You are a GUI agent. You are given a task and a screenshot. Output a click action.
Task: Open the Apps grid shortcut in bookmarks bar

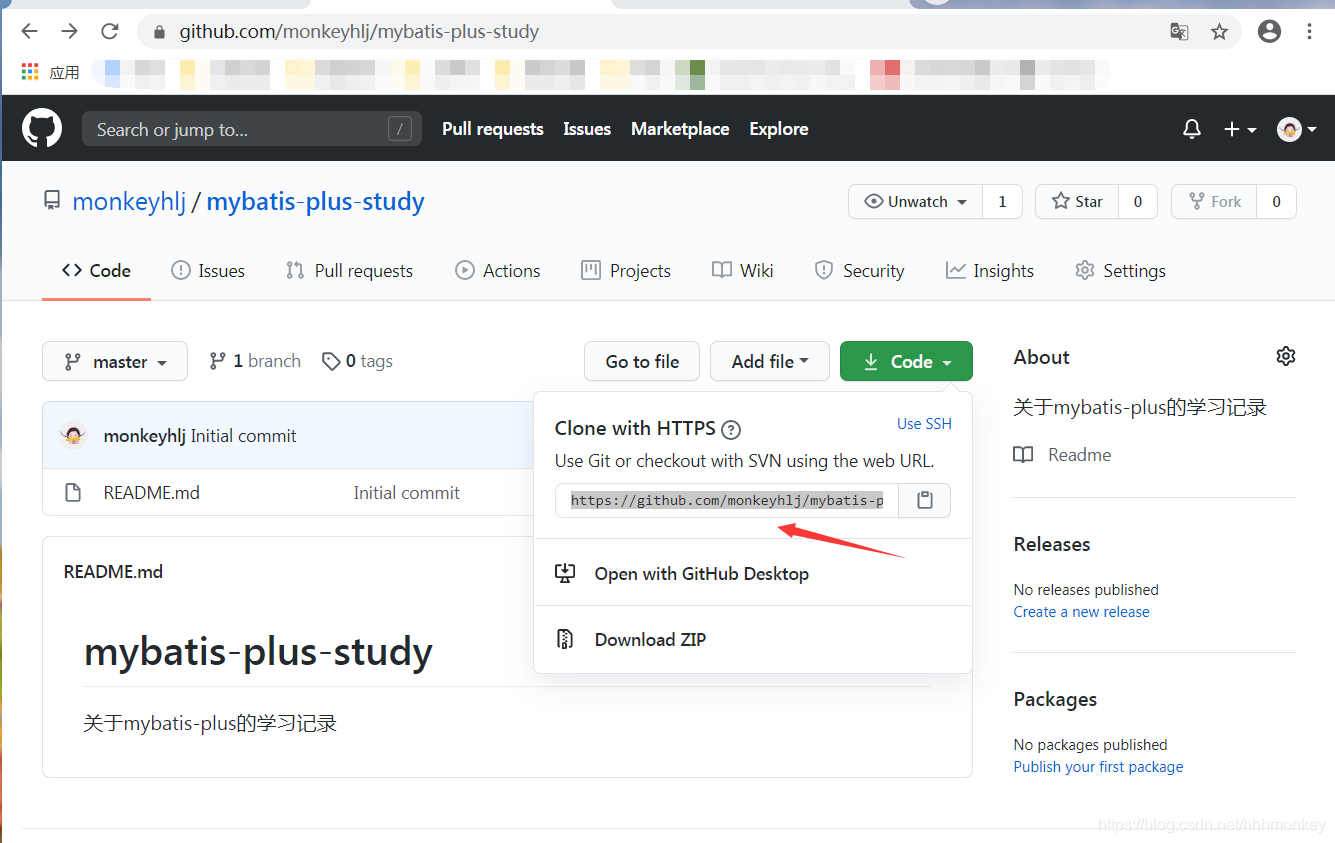[50, 72]
